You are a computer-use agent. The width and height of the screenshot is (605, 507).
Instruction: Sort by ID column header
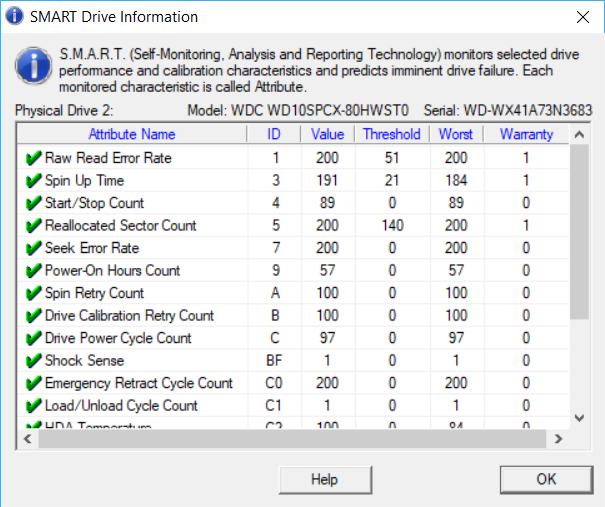click(x=274, y=134)
